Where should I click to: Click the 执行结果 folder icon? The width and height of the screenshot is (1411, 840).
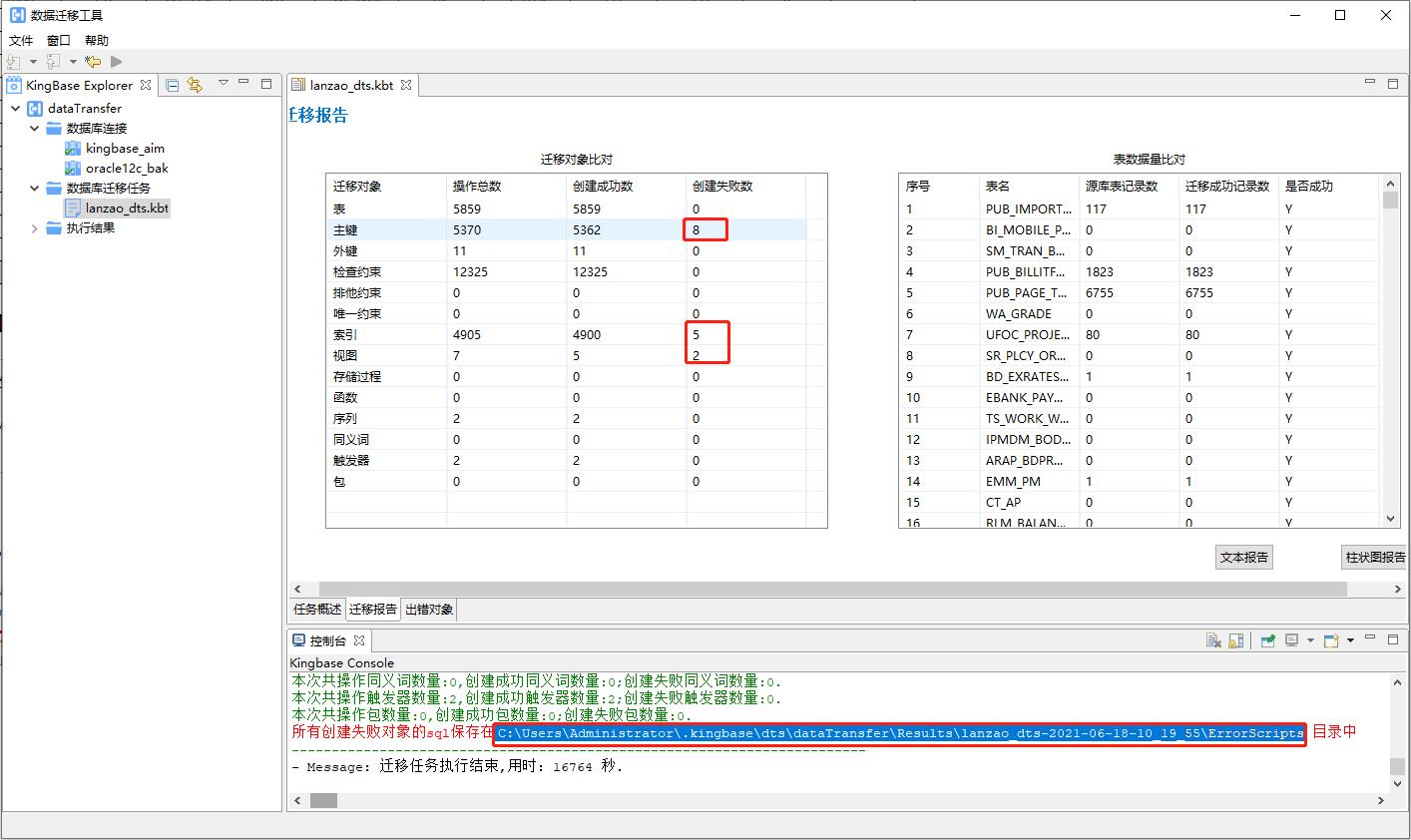coord(54,227)
